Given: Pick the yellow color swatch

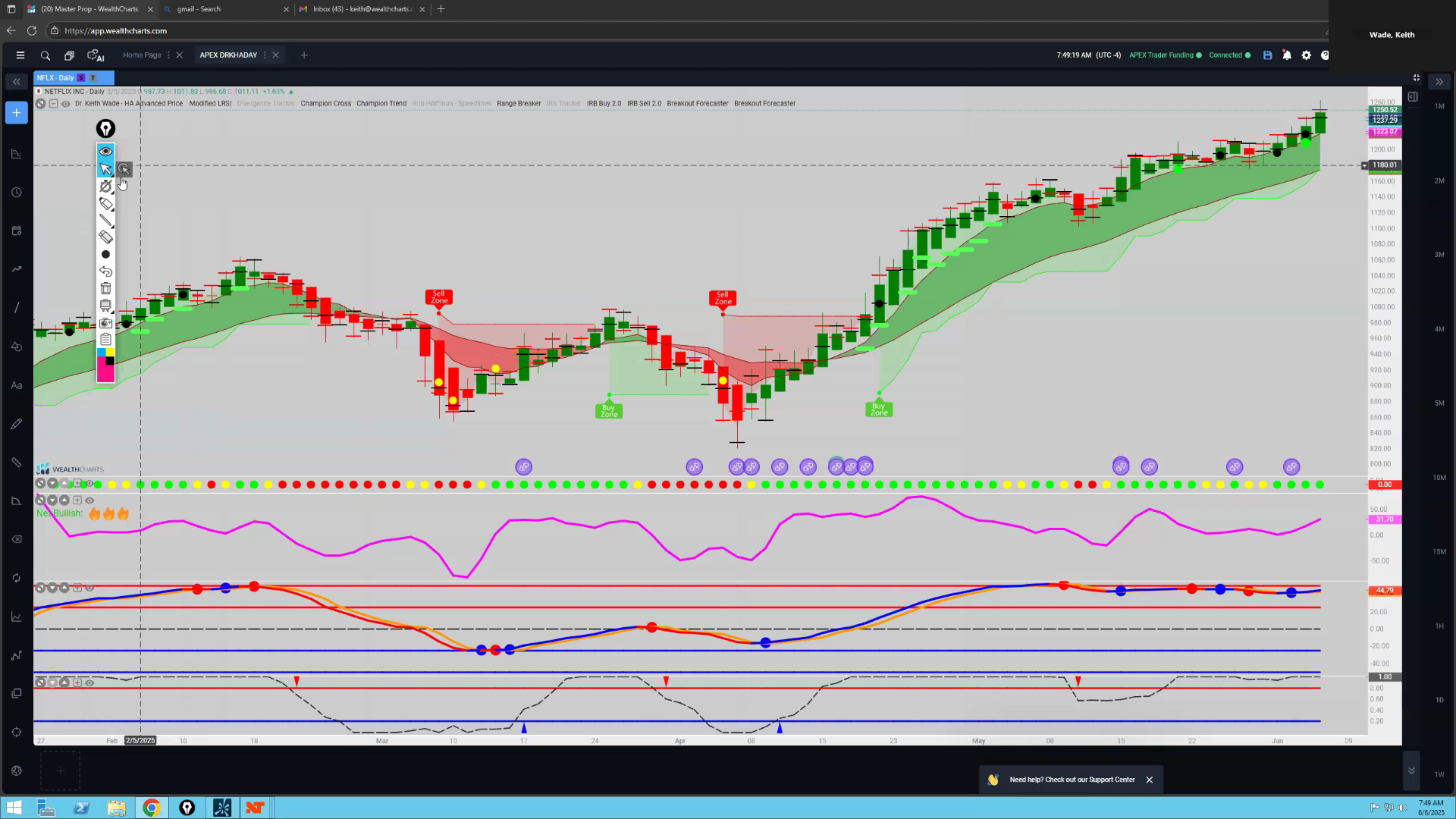Looking at the screenshot, I should (111, 353).
